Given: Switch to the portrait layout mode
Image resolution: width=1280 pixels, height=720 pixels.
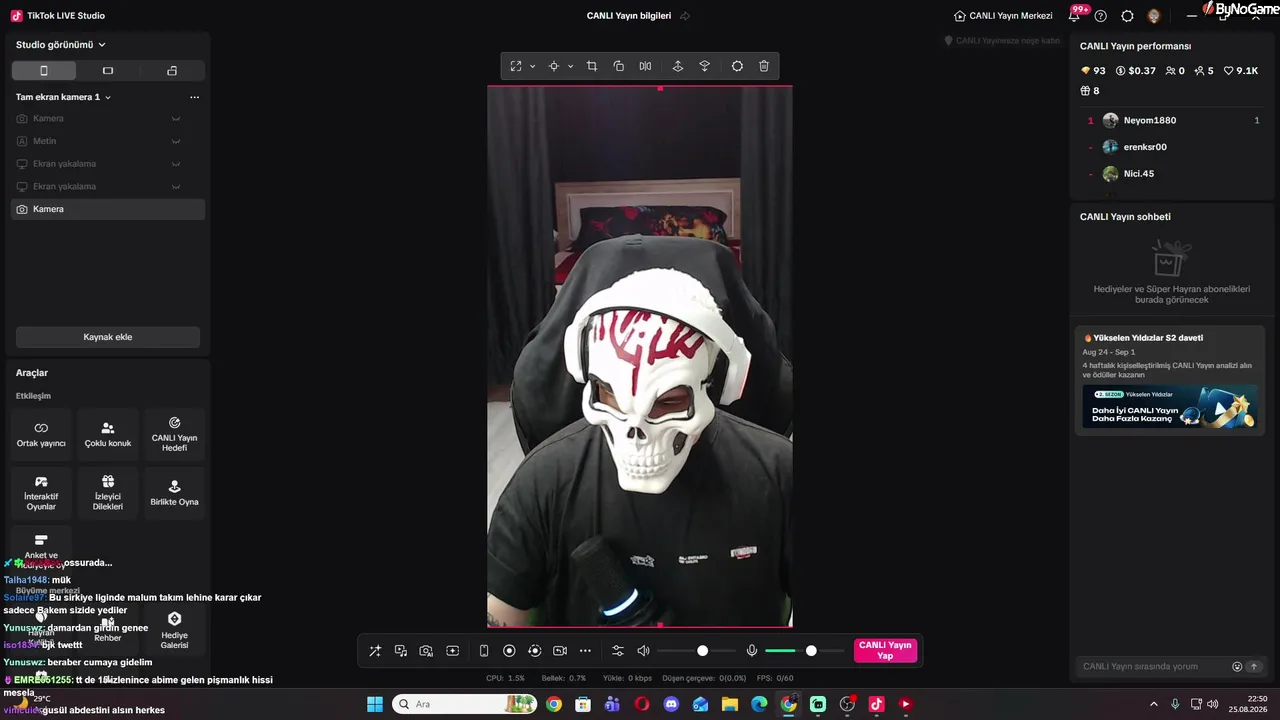Looking at the screenshot, I should click(x=44, y=71).
